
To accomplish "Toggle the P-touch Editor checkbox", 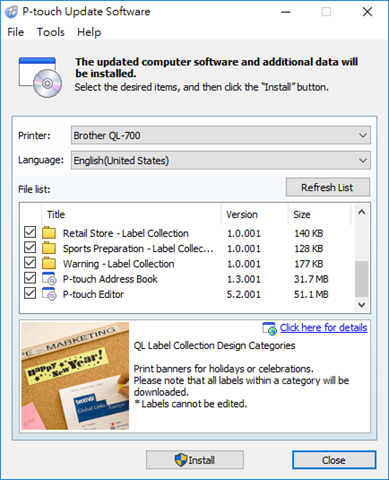I will click(30, 293).
